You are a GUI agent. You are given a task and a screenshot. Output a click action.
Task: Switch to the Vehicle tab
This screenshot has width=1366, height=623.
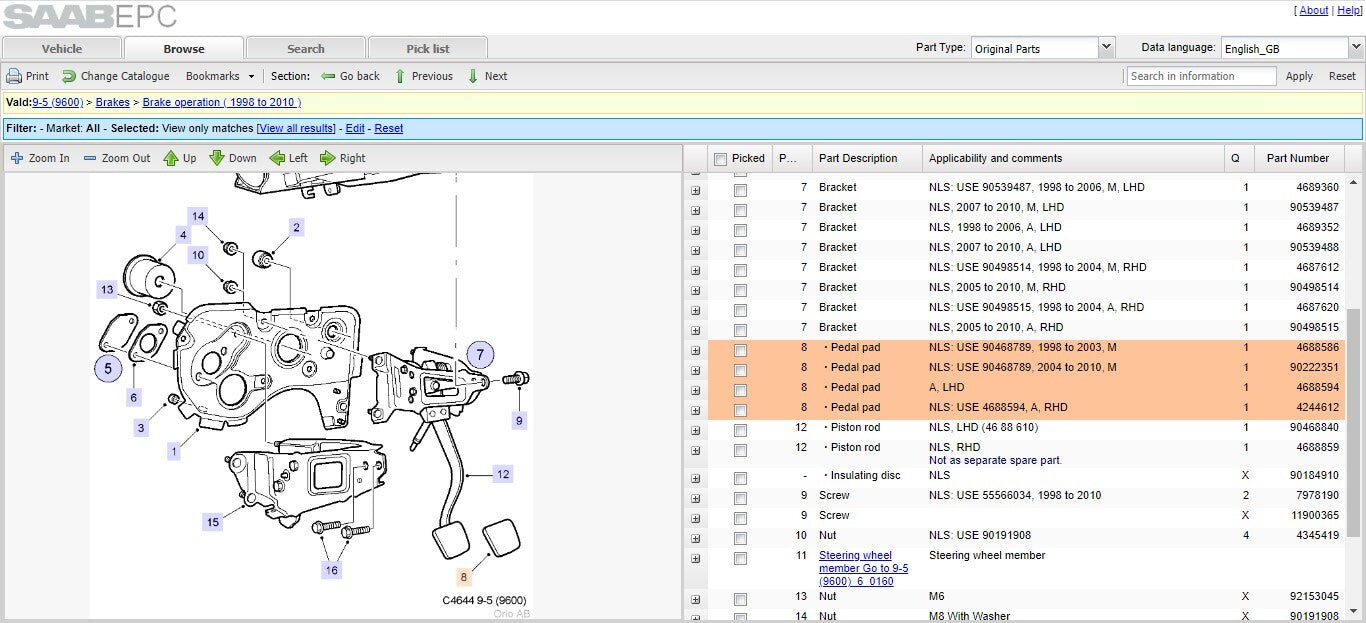click(62, 48)
